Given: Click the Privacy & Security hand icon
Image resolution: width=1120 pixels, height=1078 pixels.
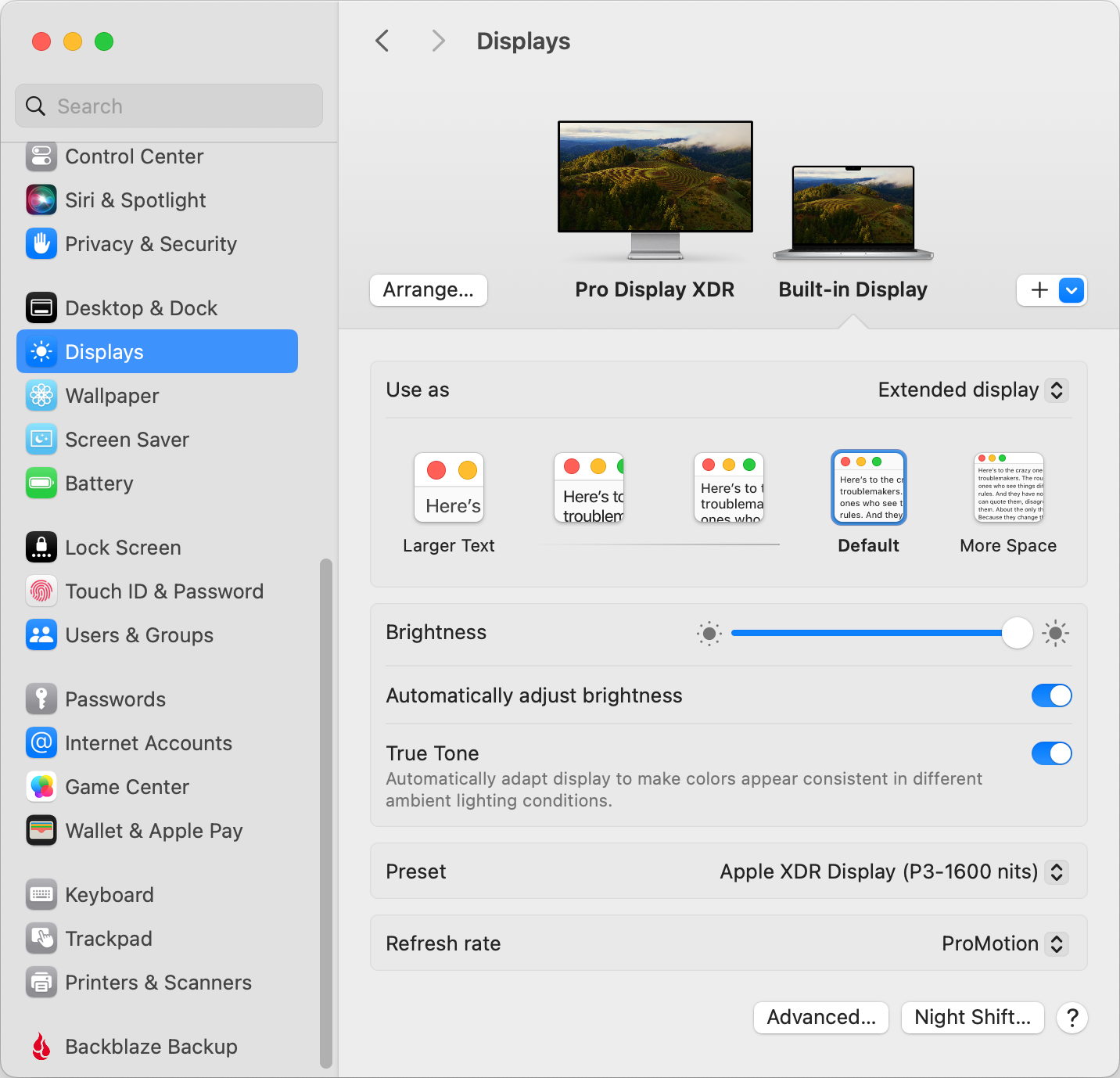Looking at the screenshot, I should [41, 244].
